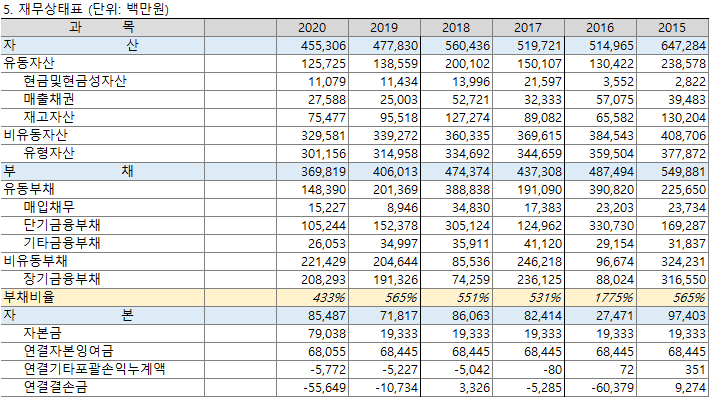
Task: Click the 유형자산 row label
Action: pyautogui.click(x=49, y=153)
